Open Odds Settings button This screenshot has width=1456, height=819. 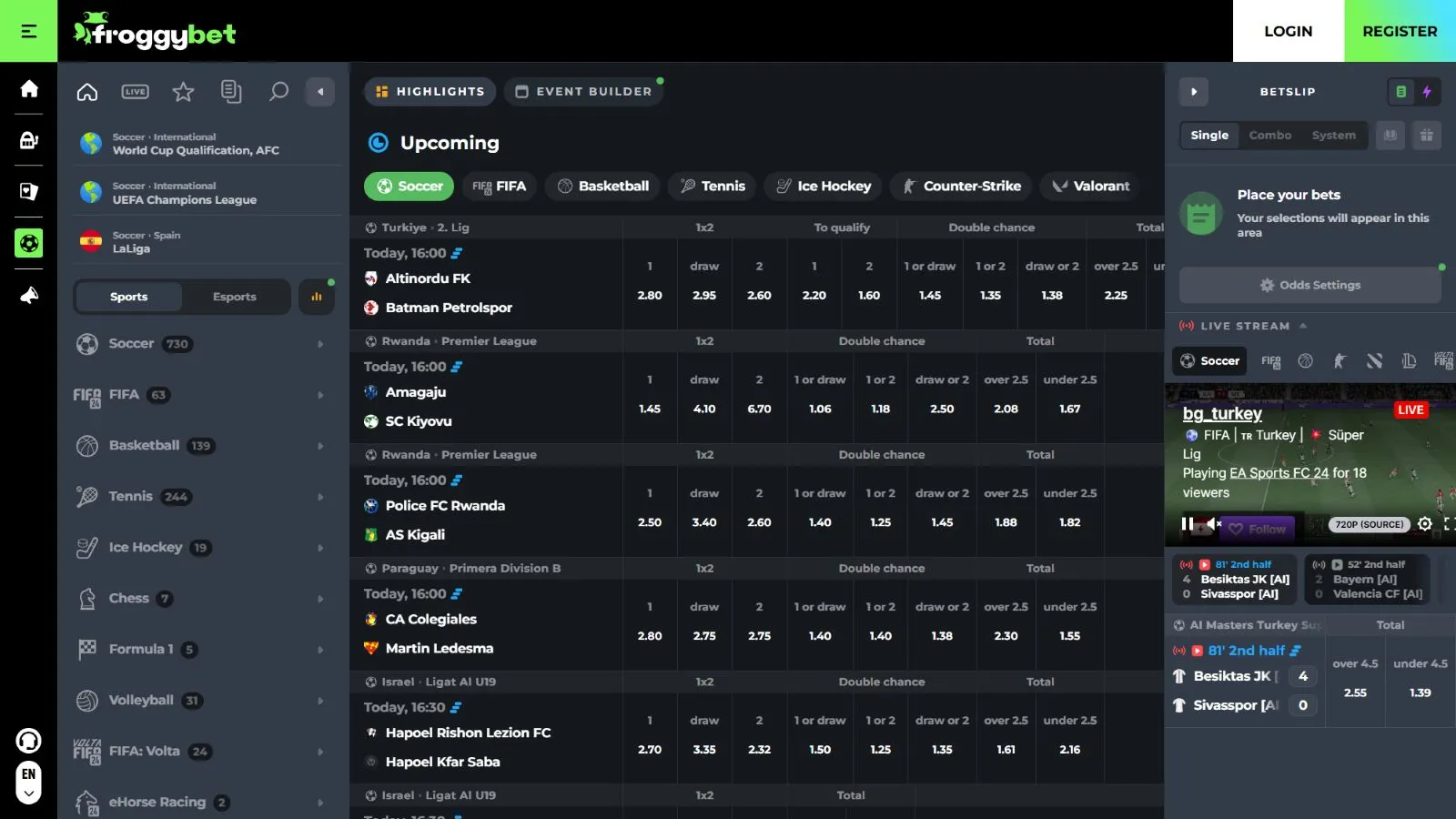(x=1309, y=286)
